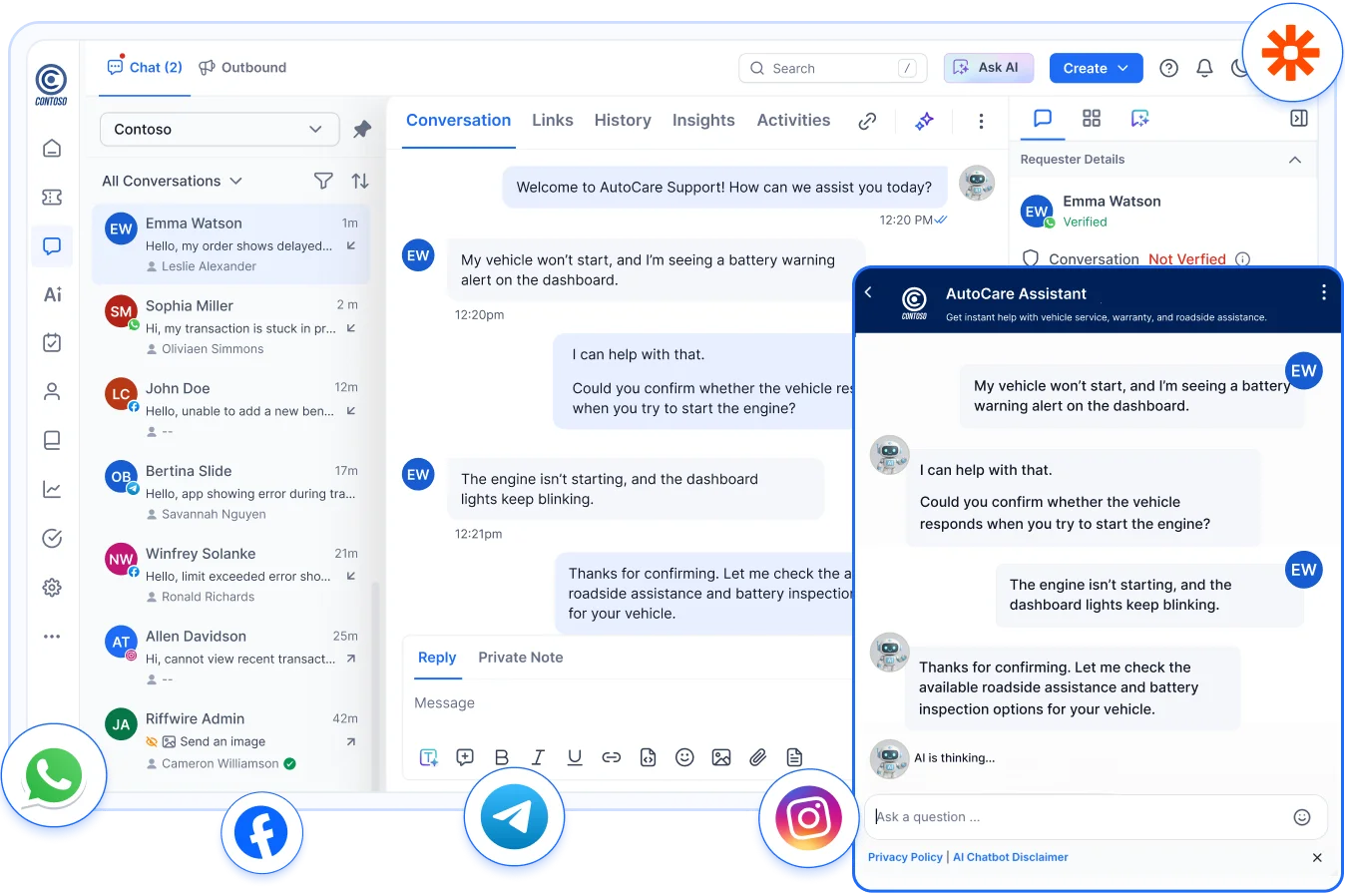Open AI assist panel icon on right

point(1139,119)
